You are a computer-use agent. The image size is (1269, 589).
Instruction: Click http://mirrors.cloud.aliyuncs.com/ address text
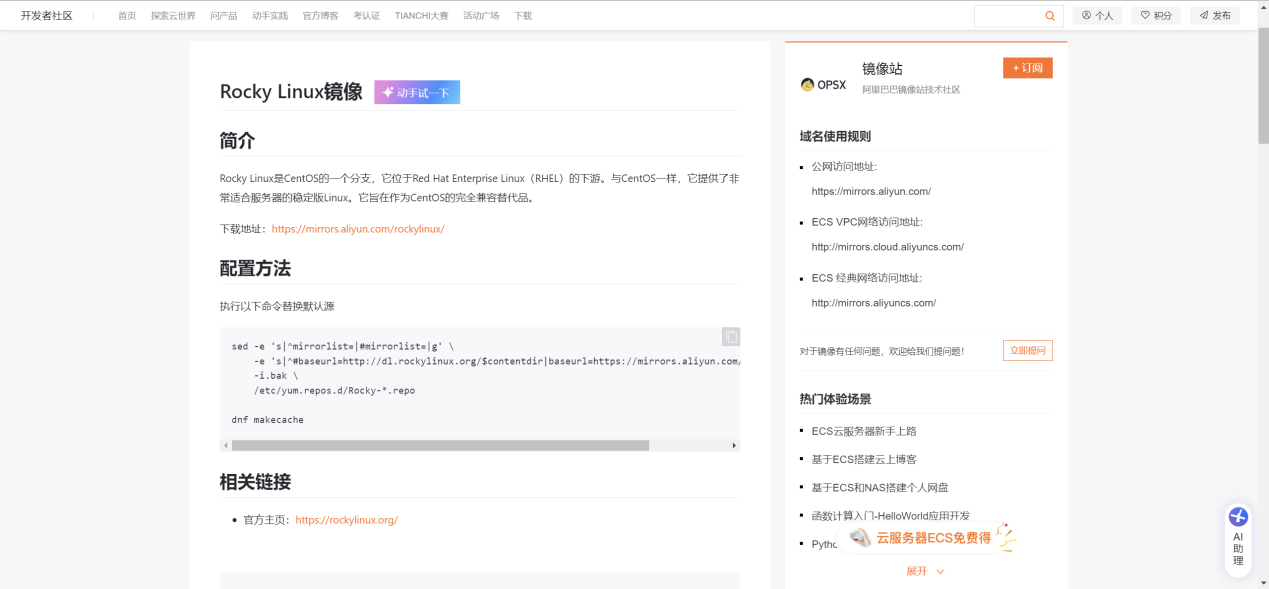coord(887,247)
